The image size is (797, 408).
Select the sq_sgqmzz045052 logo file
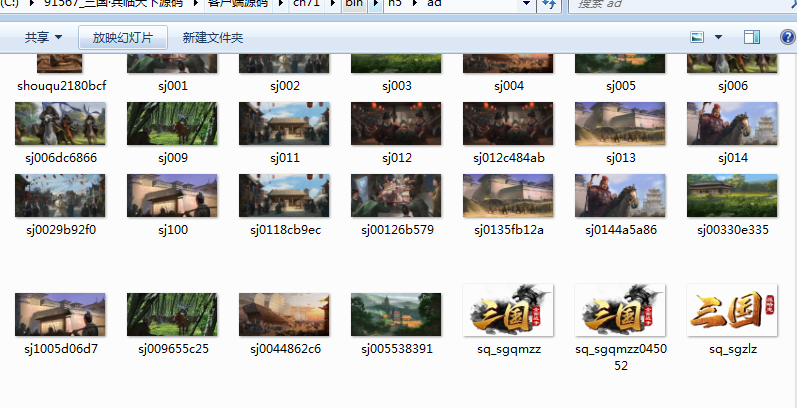coord(620,314)
